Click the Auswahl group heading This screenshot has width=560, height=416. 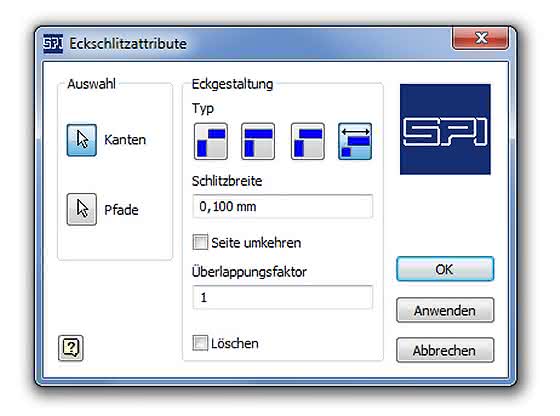pos(91,84)
